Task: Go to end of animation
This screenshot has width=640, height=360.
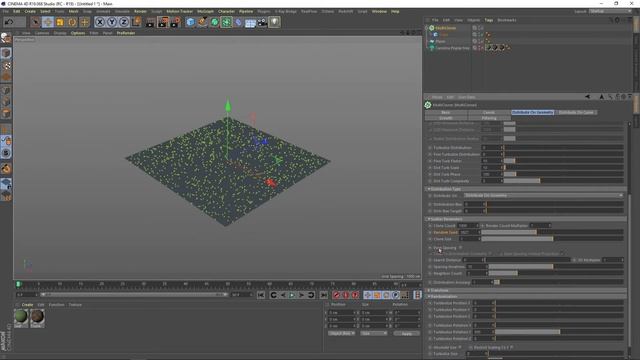Action: 324,295
